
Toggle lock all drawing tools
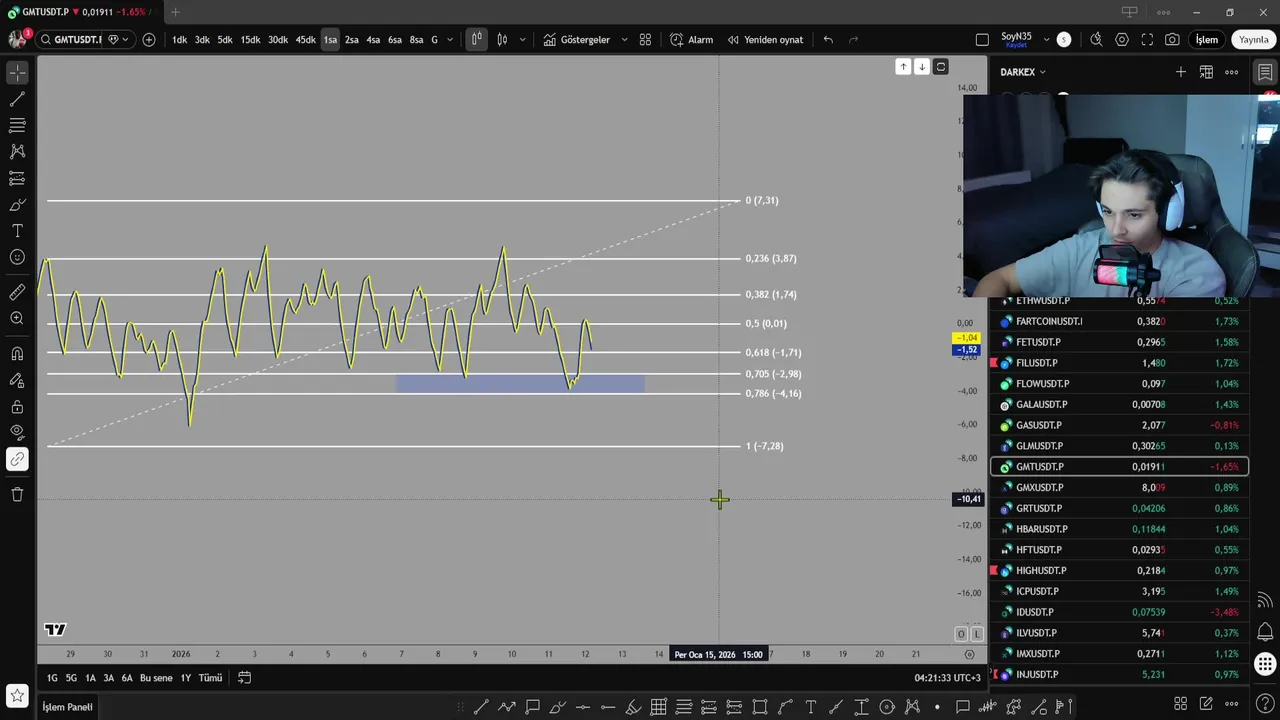pyautogui.click(x=17, y=407)
